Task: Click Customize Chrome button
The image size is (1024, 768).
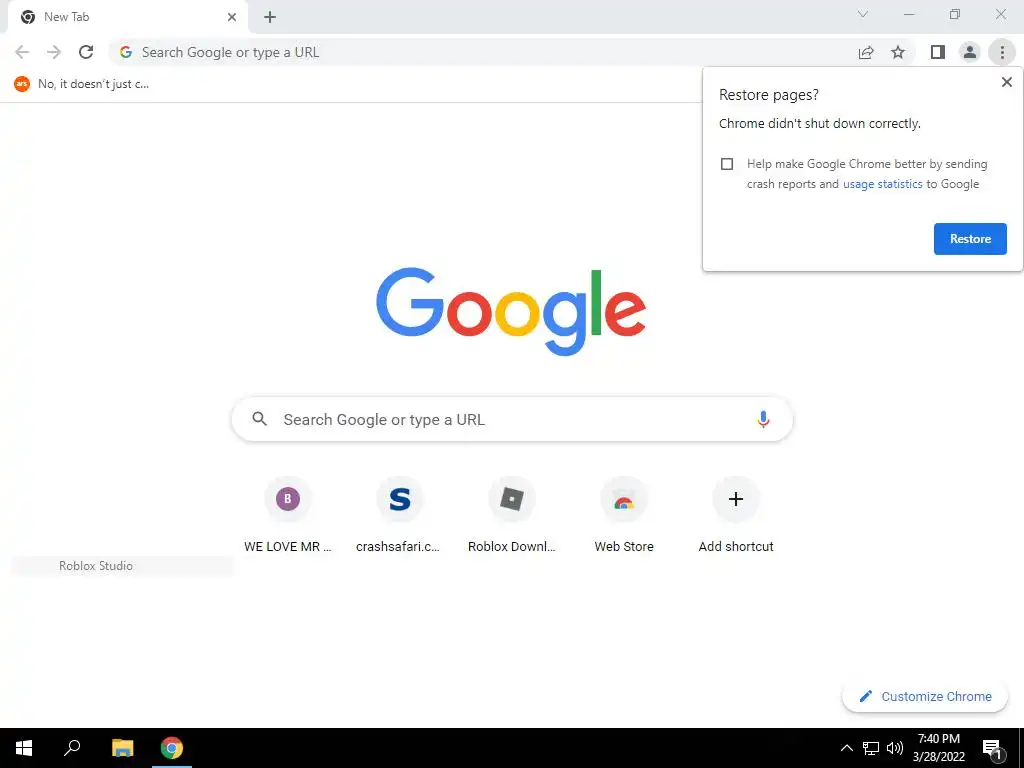Action: coord(925,696)
